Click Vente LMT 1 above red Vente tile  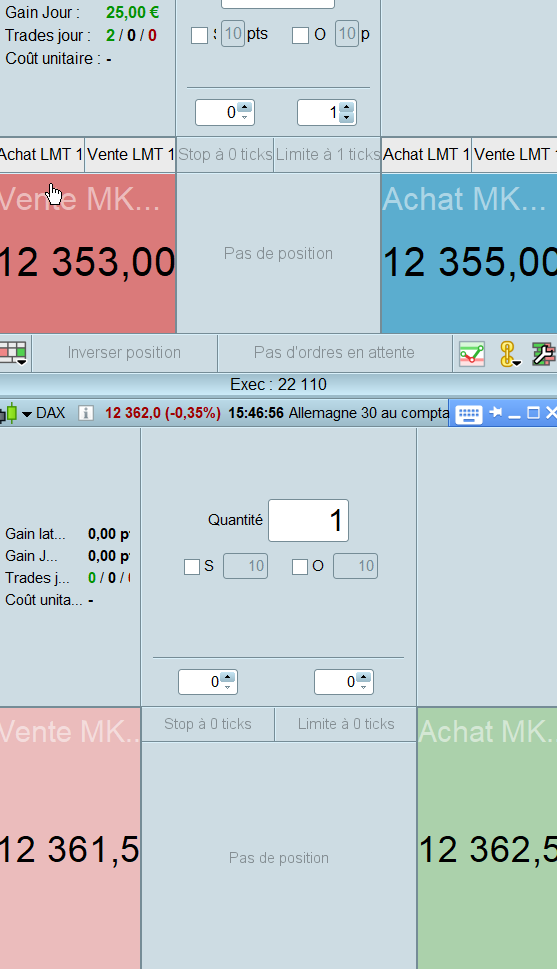(x=130, y=154)
